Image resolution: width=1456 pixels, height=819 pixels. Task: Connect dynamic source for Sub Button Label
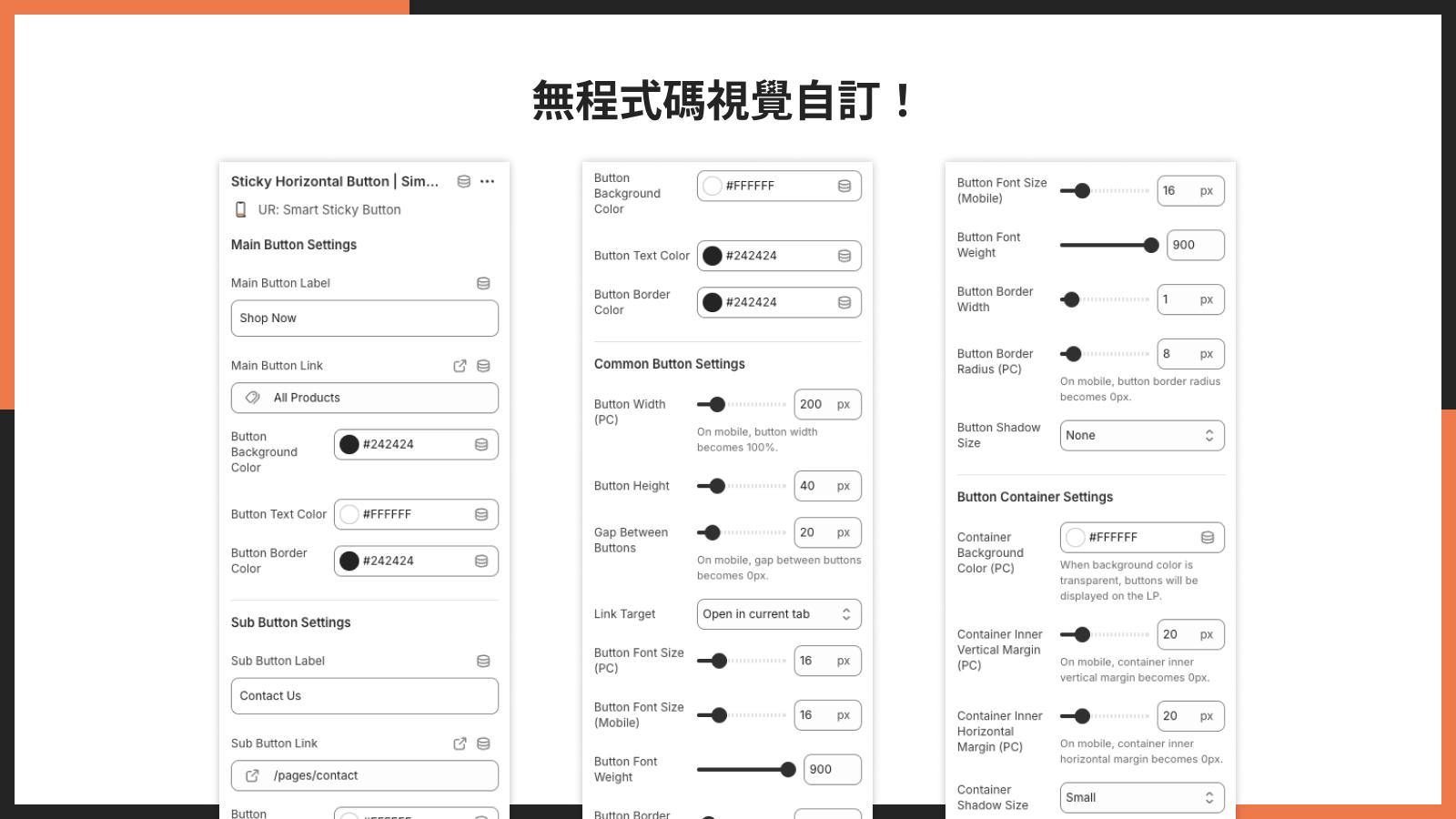(x=483, y=661)
